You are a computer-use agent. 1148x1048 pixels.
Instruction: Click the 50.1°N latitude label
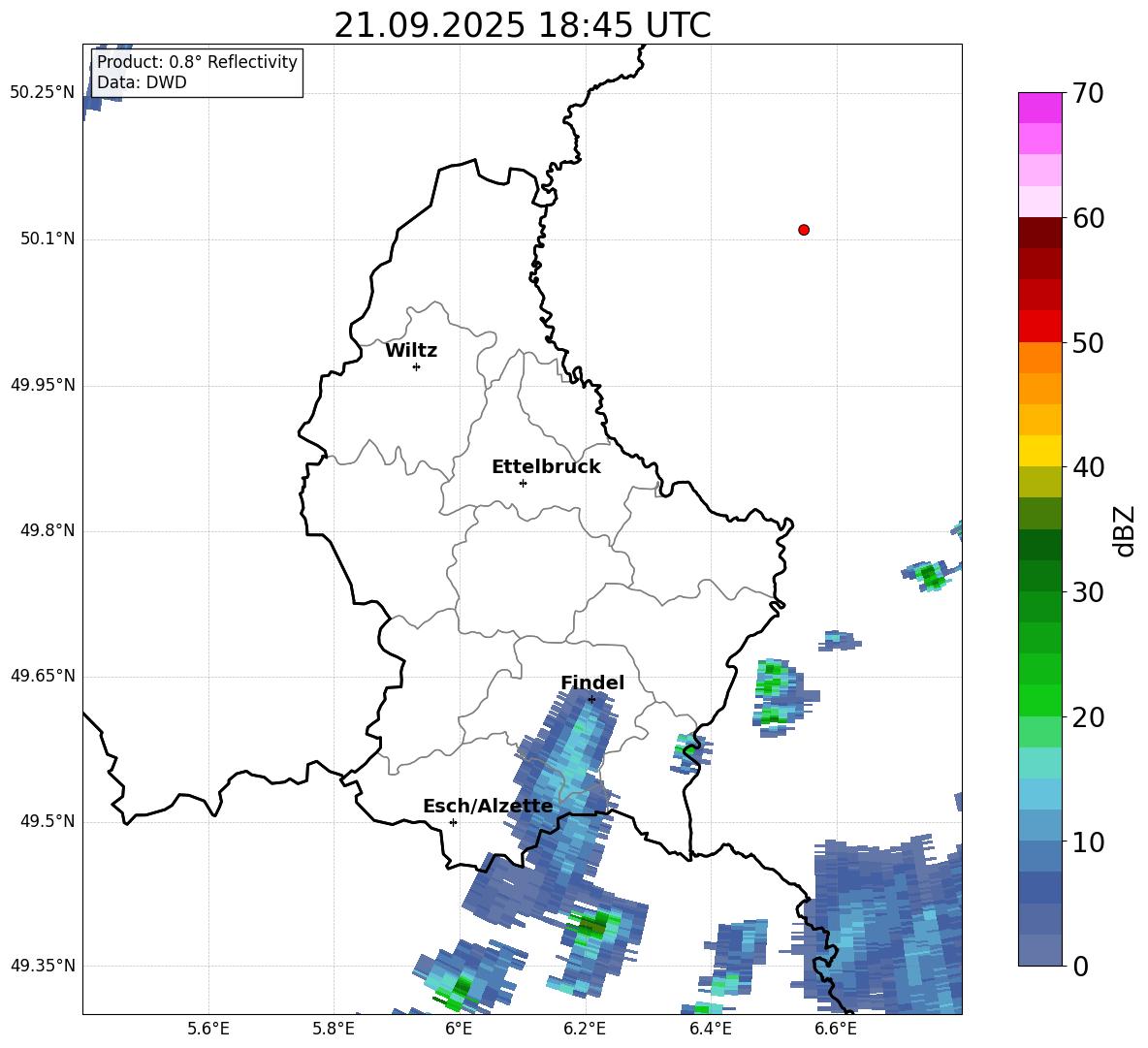coord(48,239)
